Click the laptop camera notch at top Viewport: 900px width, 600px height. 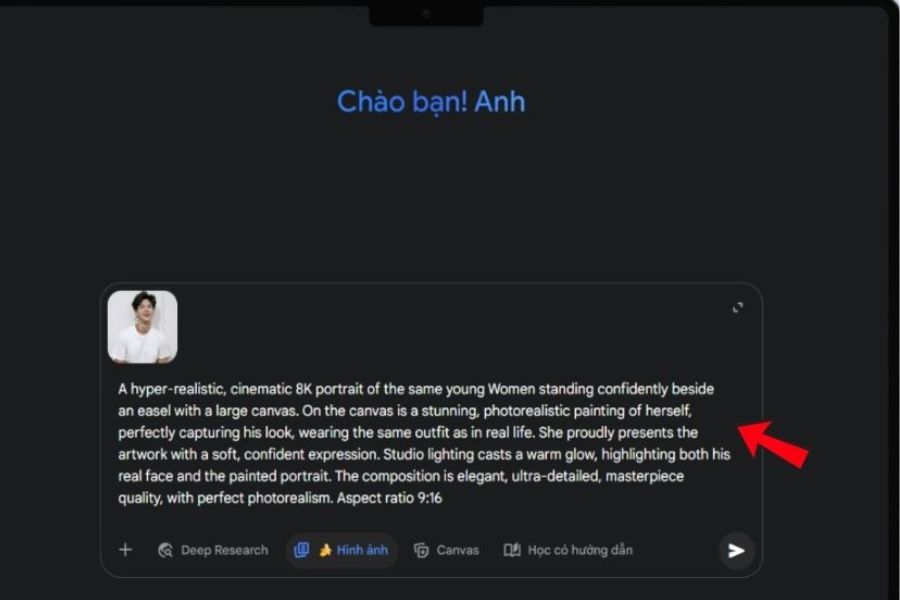(x=426, y=14)
